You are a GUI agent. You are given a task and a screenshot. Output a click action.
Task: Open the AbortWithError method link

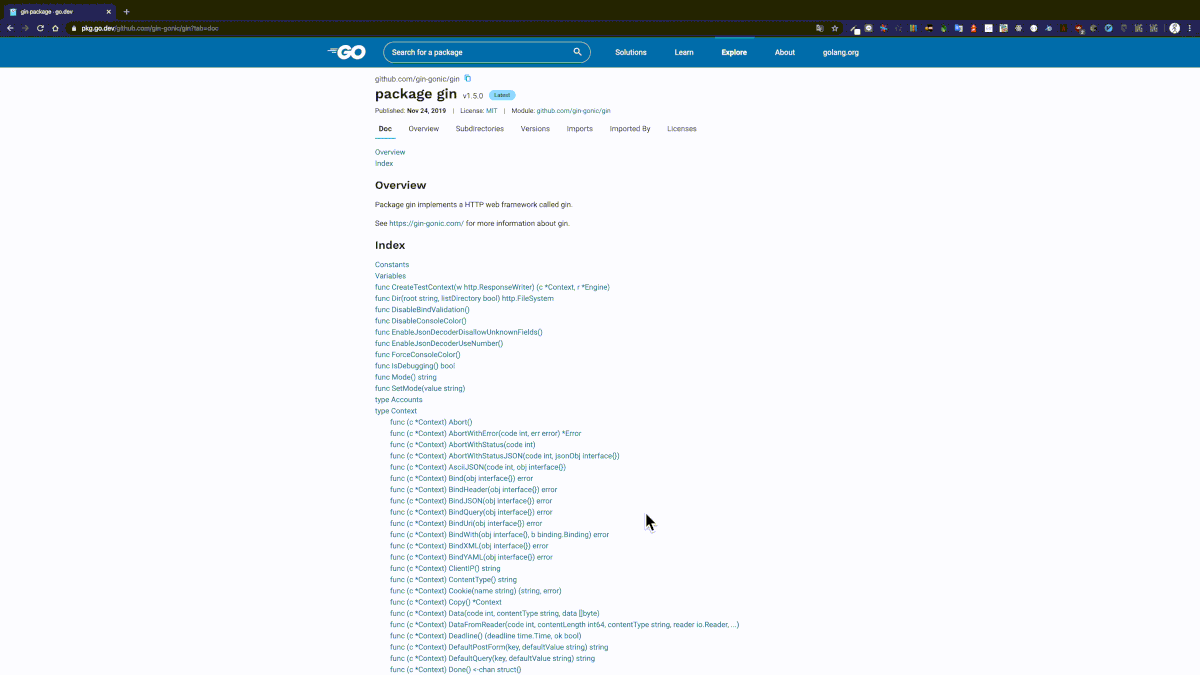(x=485, y=433)
